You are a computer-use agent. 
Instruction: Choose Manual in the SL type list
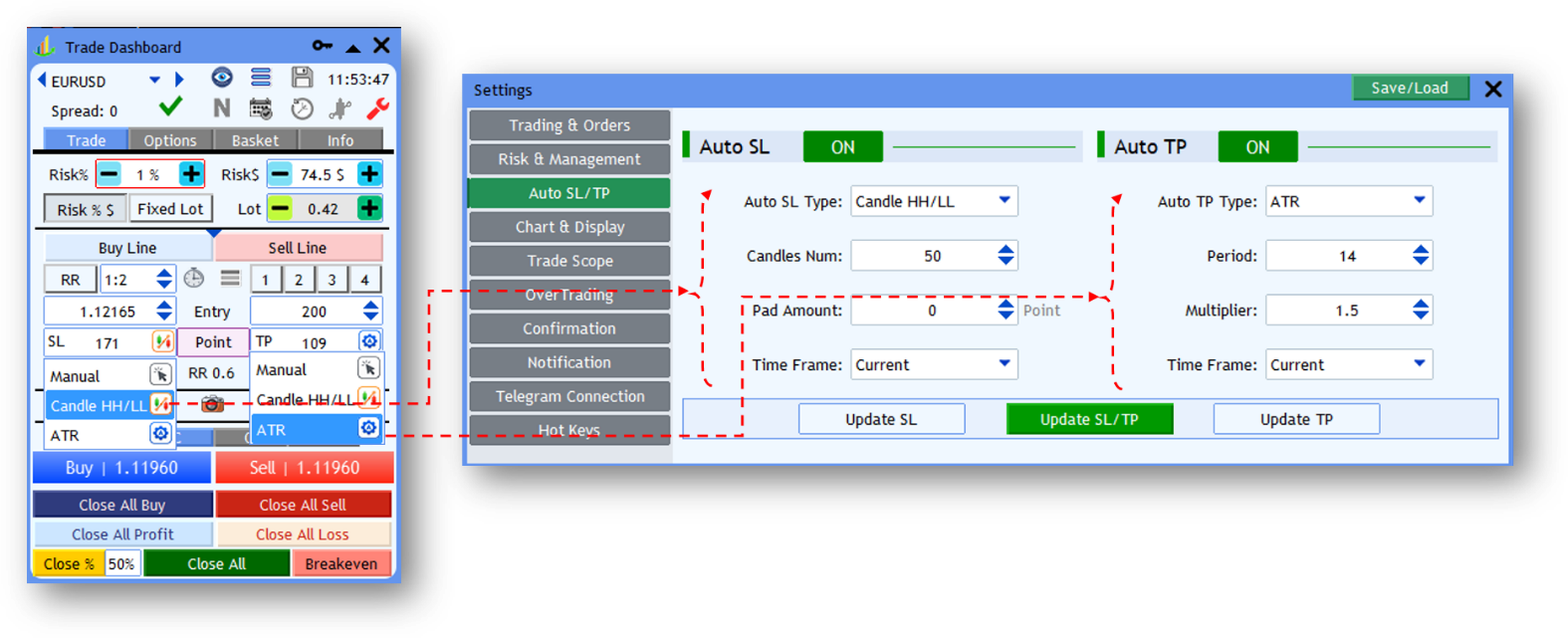pyautogui.click(x=110, y=376)
